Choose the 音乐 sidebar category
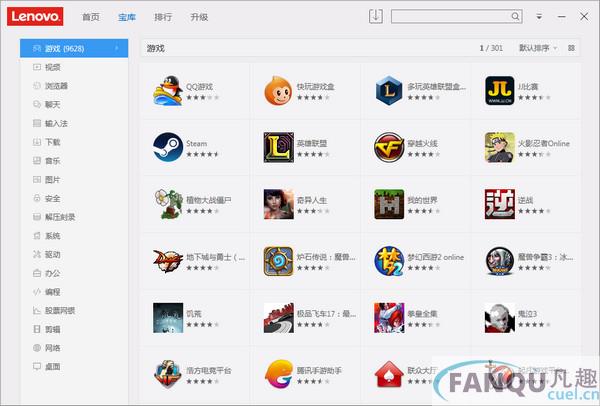600x406 pixels. click(74, 161)
